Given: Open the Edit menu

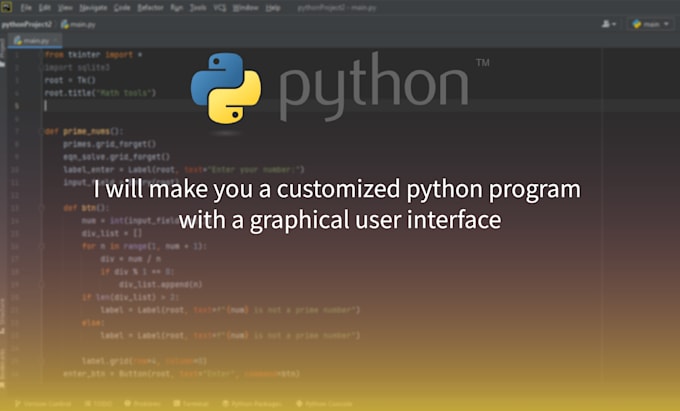Looking at the screenshot, I should pos(44,8).
